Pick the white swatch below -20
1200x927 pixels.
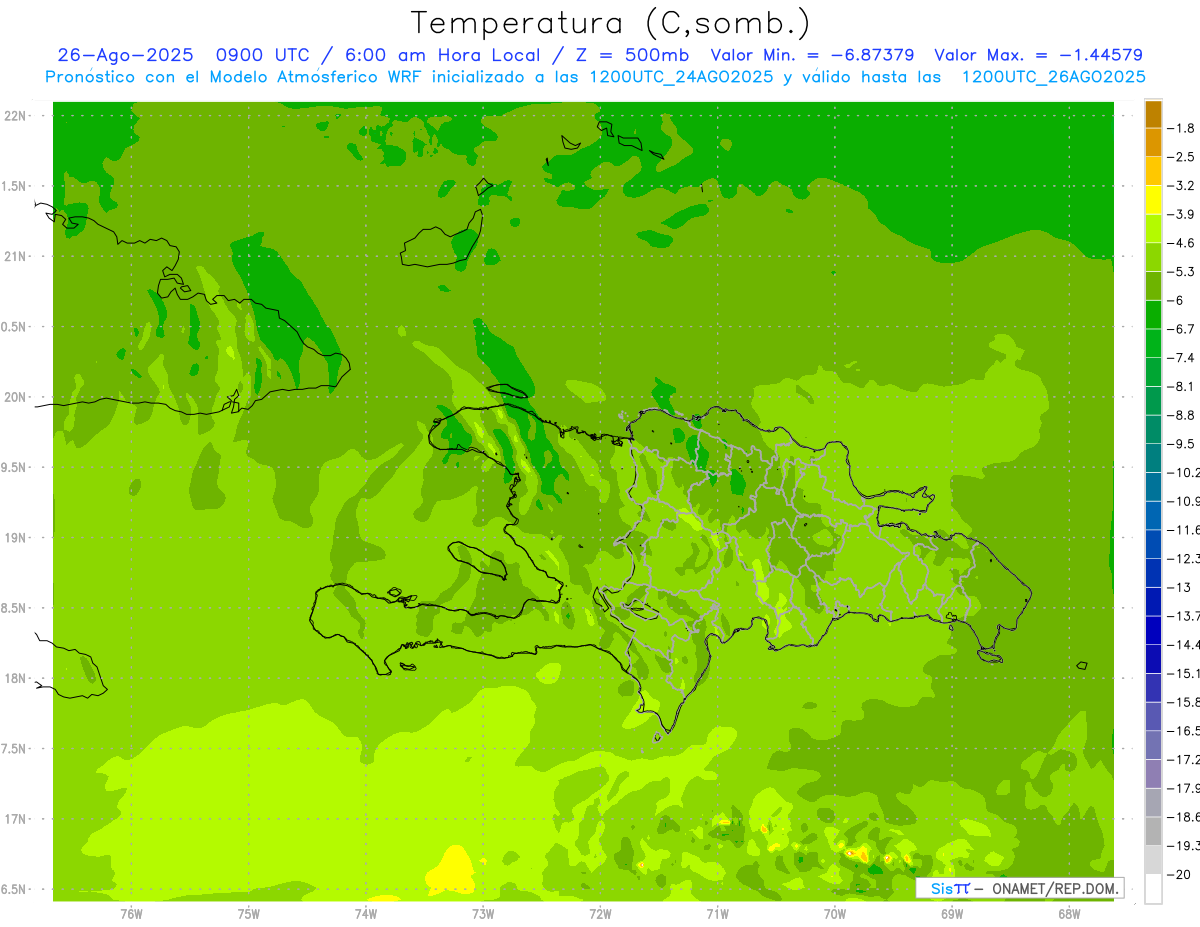[x=1153, y=889]
